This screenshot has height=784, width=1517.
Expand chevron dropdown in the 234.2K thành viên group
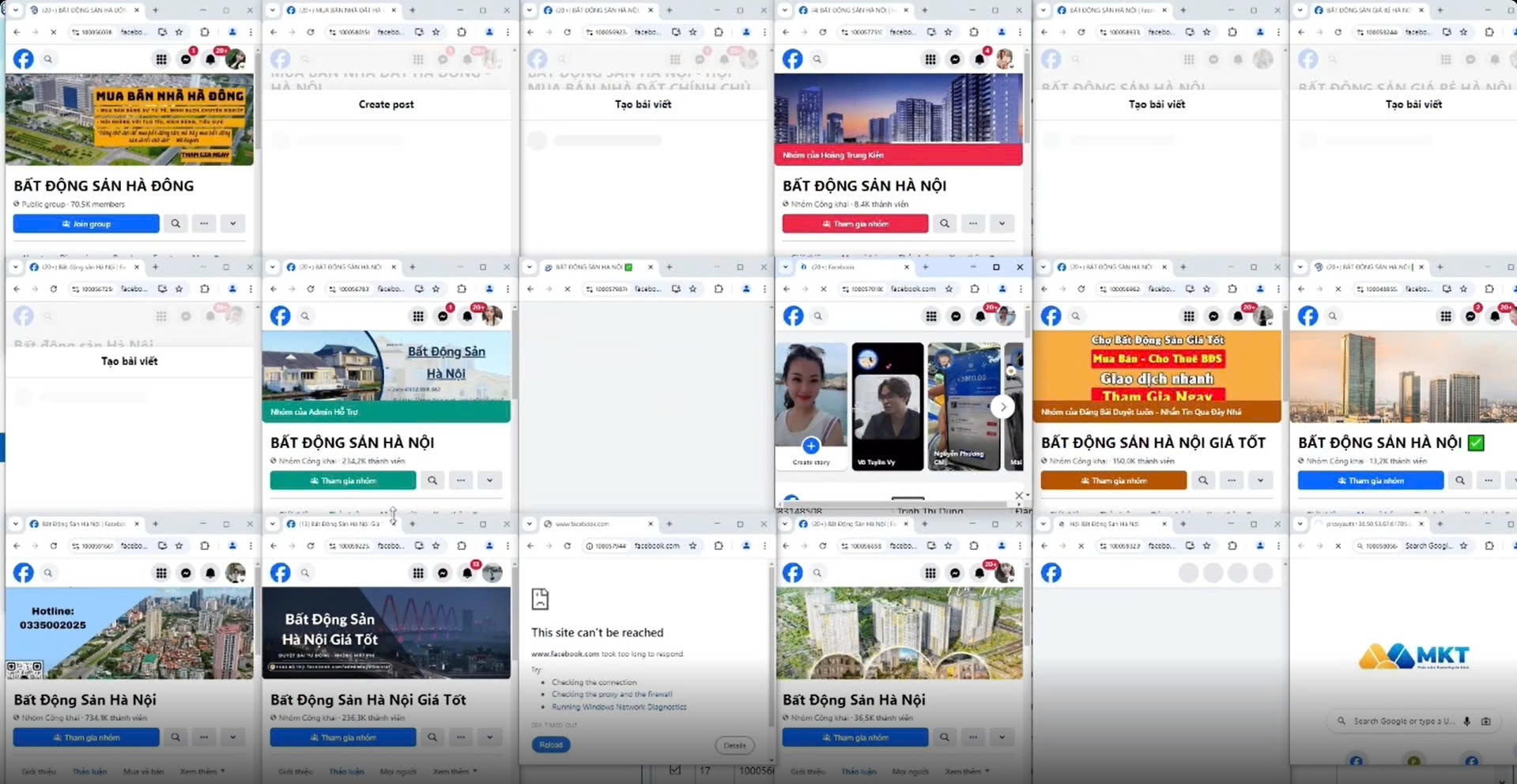(x=489, y=481)
